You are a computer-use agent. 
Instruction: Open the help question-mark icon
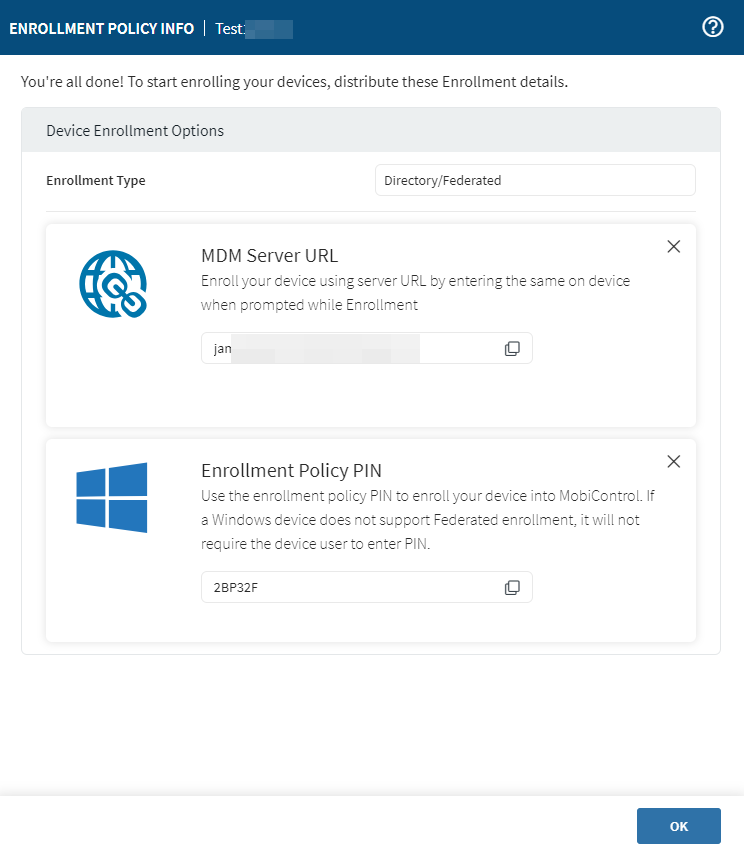[713, 26]
